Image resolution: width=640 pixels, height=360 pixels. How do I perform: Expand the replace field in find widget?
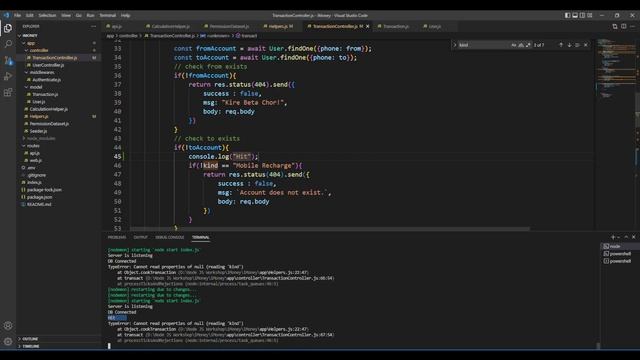click(455, 45)
